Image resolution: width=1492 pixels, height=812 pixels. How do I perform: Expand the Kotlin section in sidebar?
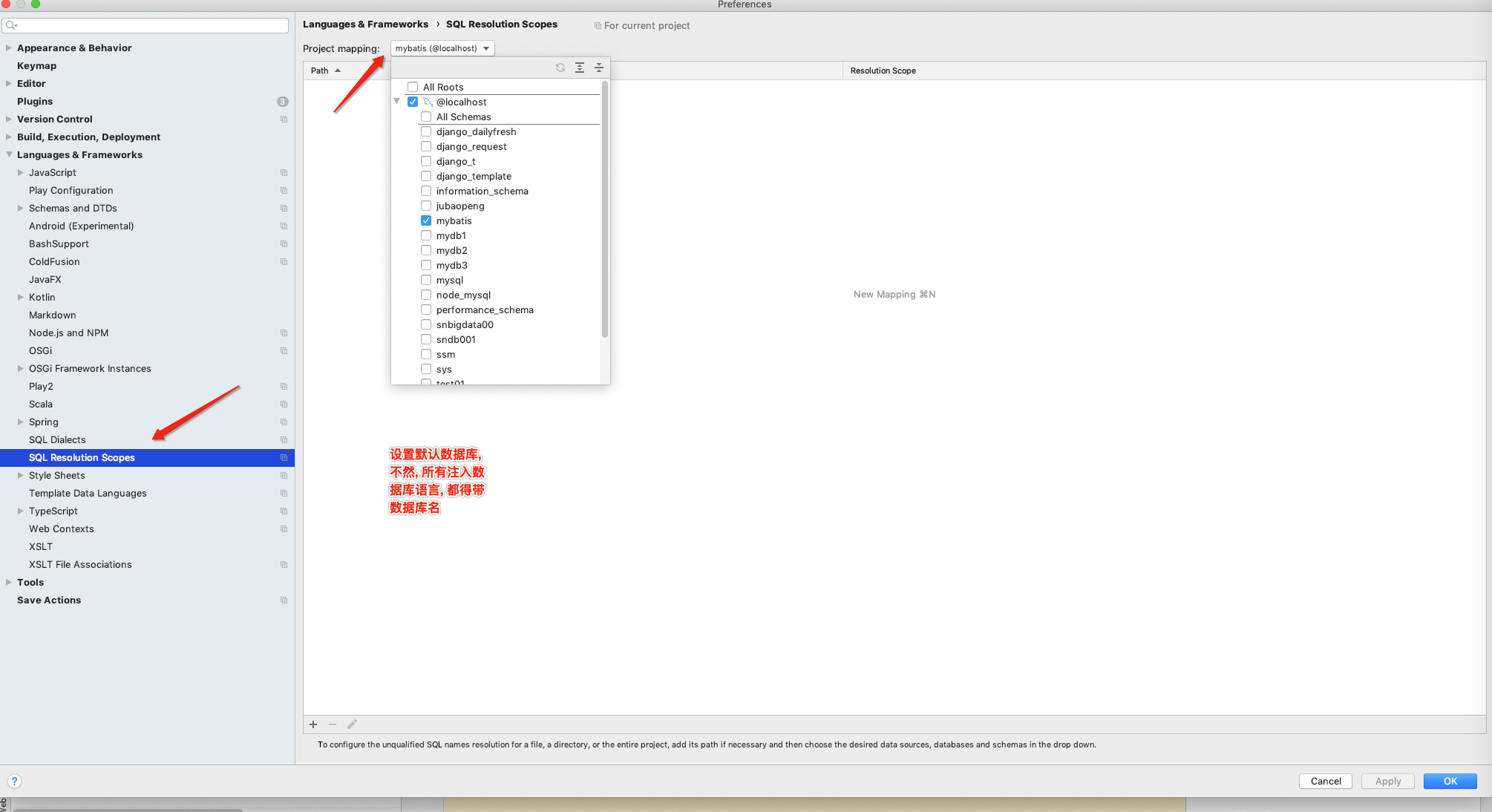(x=20, y=297)
